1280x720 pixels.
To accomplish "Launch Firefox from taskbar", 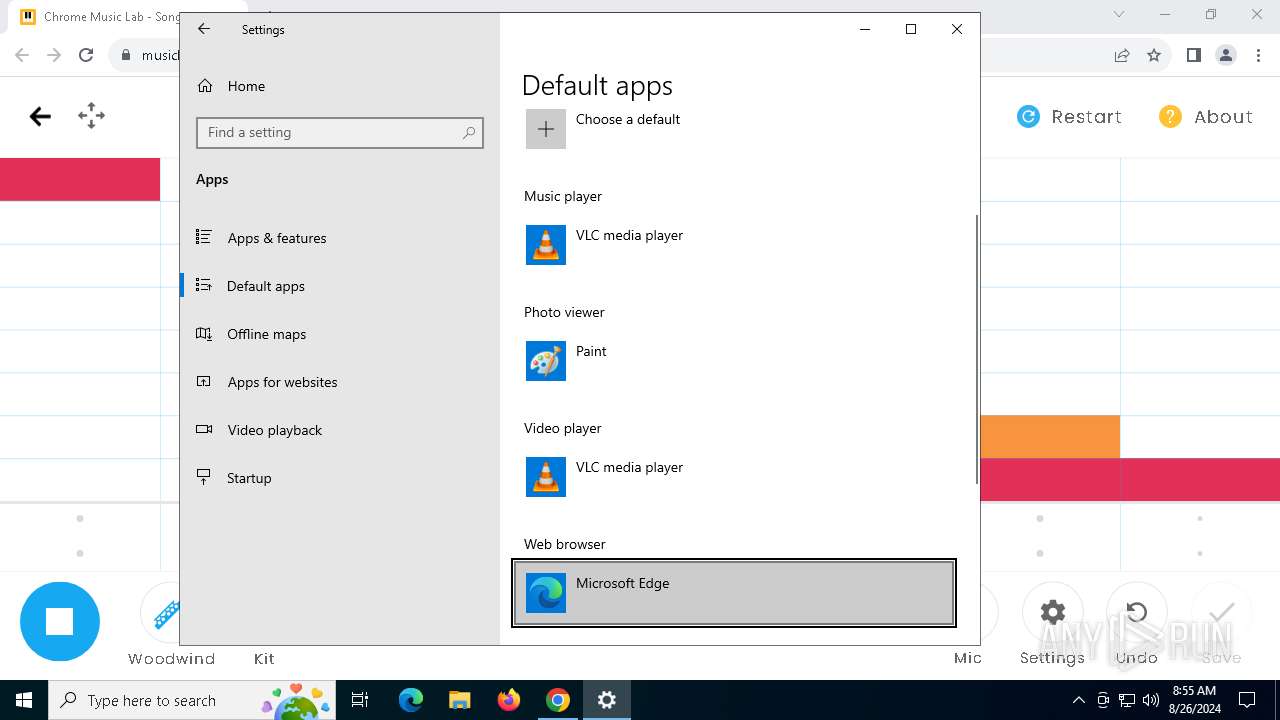I will pos(509,700).
